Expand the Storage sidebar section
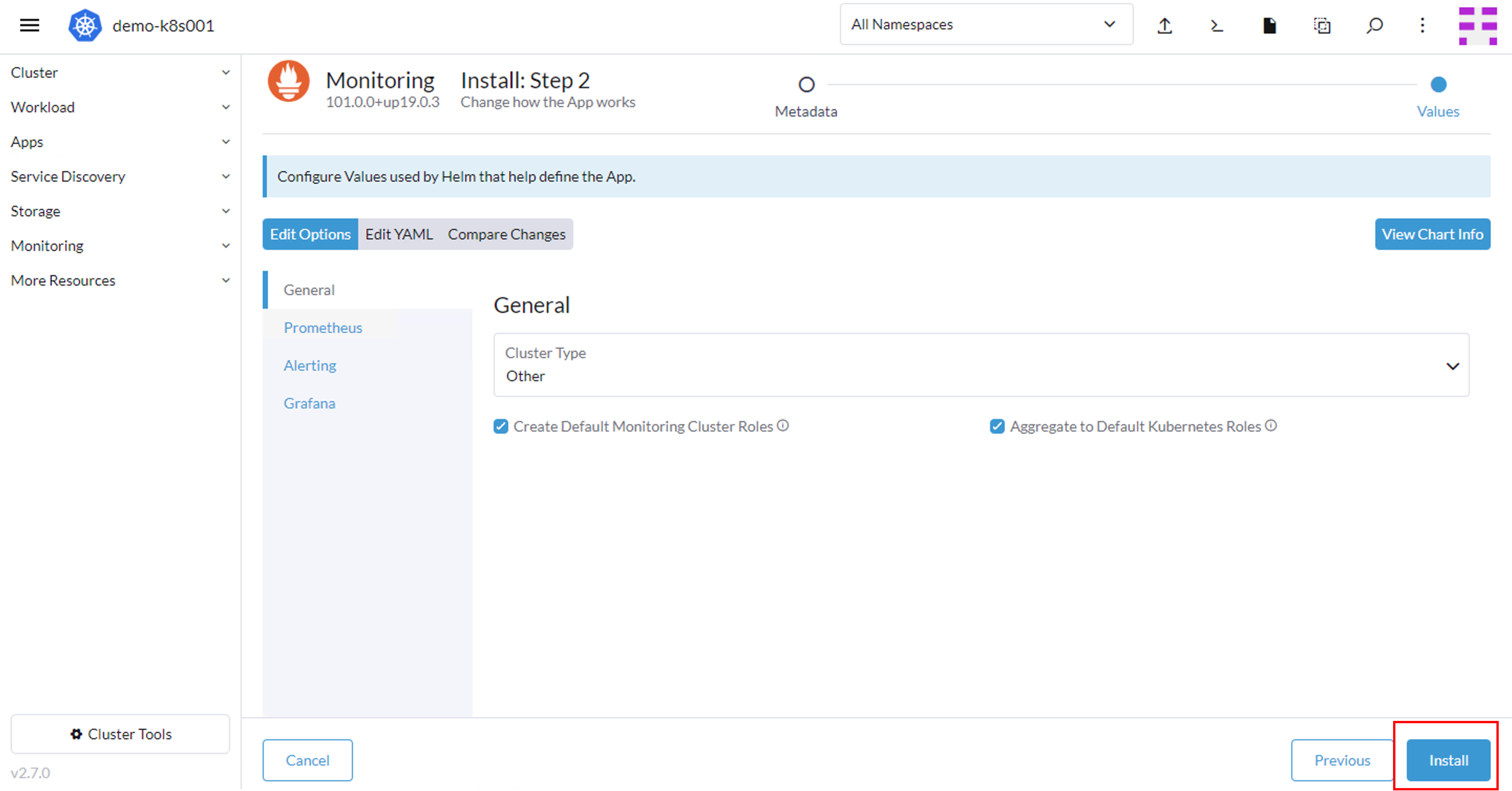The image size is (1512, 791). click(x=120, y=211)
